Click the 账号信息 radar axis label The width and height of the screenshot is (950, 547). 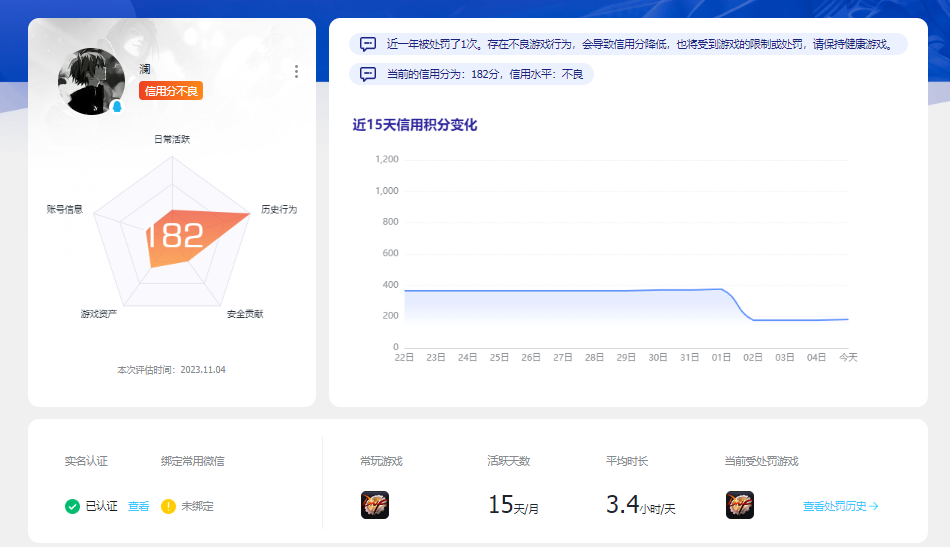pyautogui.click(x=65, y=210)
